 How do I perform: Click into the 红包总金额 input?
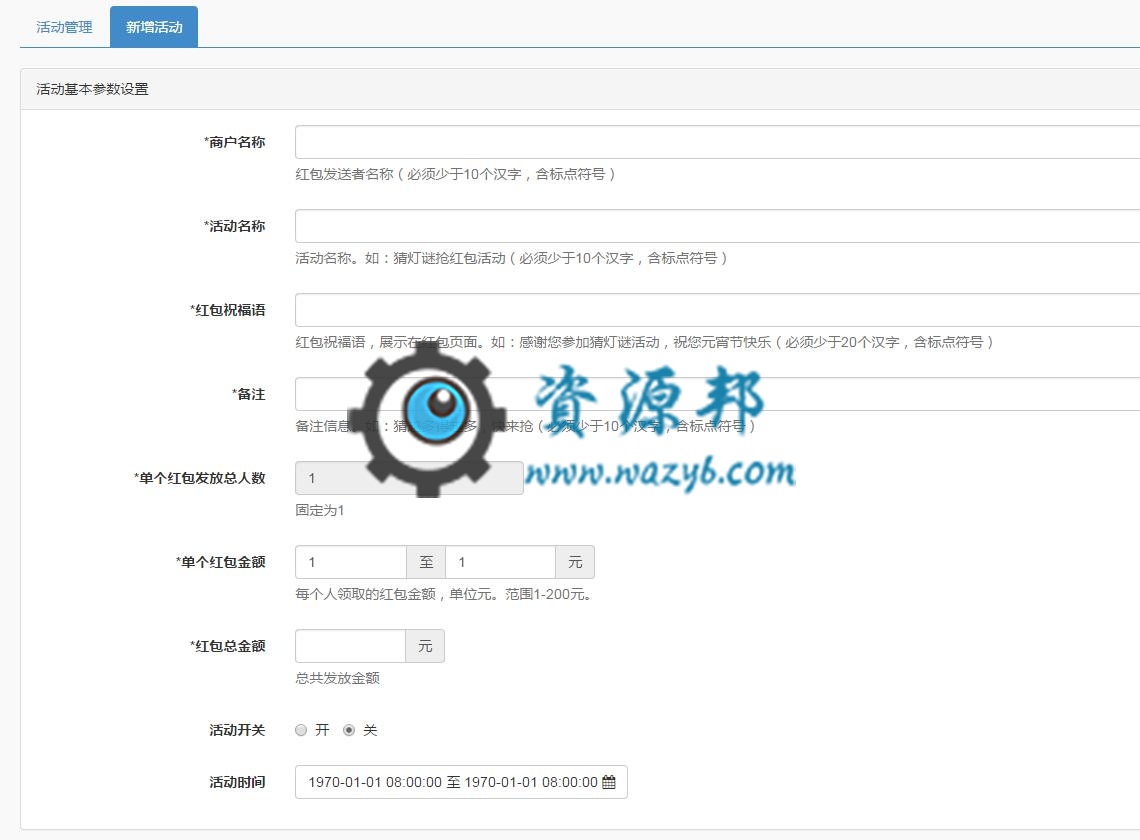[x=350, y=646]
